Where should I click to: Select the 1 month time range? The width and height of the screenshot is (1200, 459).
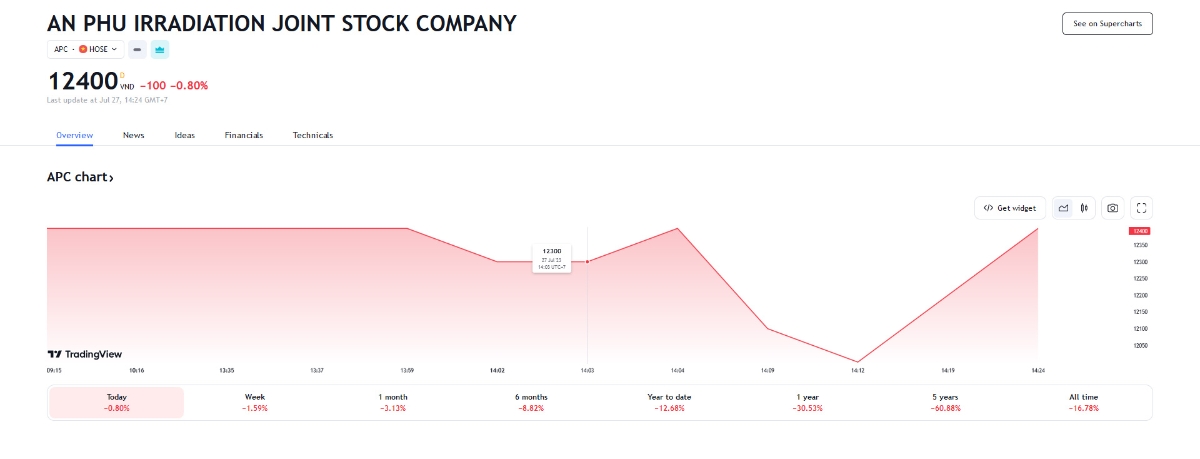pyautogui.click(x=393, y=402)
